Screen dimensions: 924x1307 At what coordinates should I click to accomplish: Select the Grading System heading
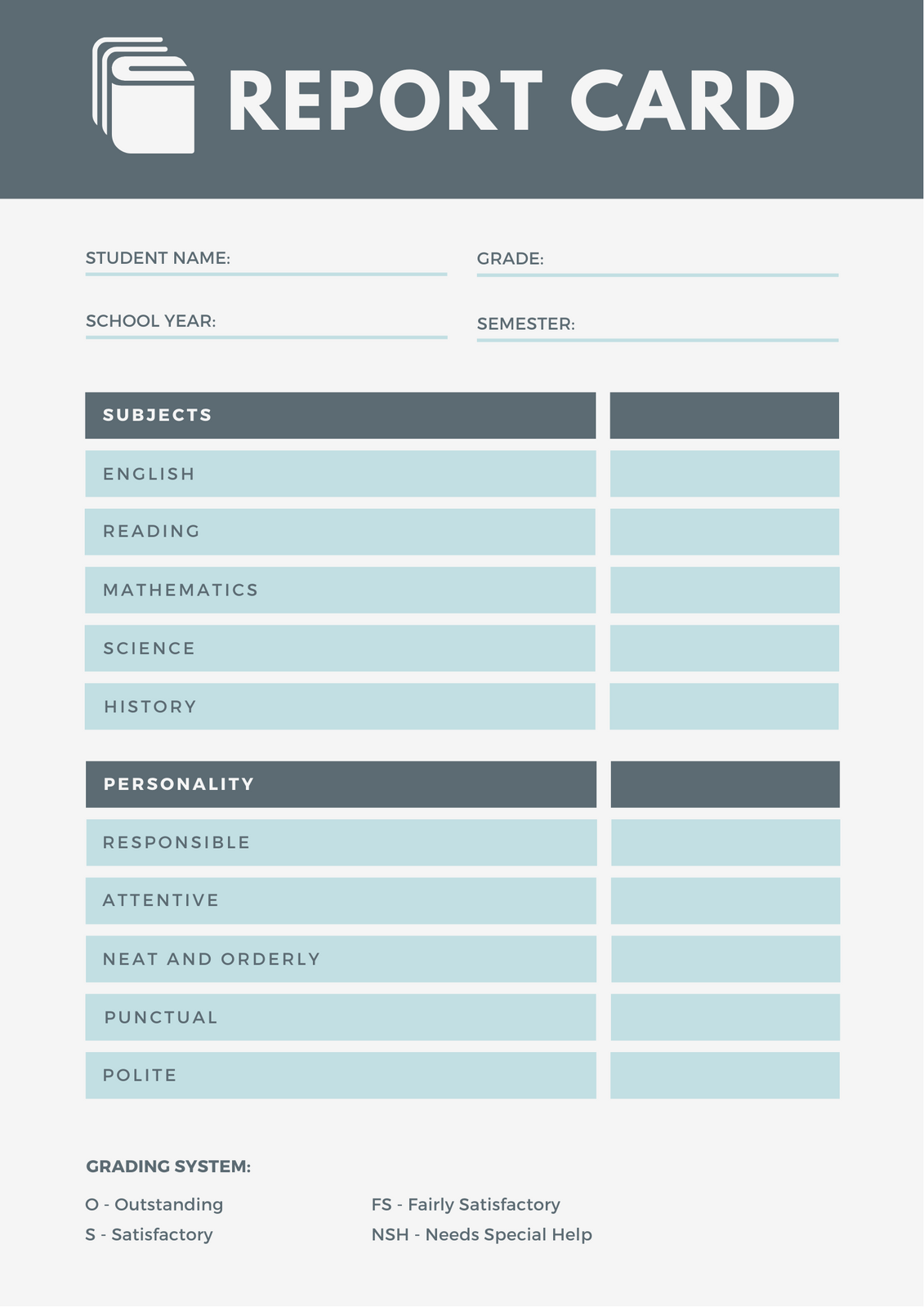pyautogui.click(x=168, y=1166)
